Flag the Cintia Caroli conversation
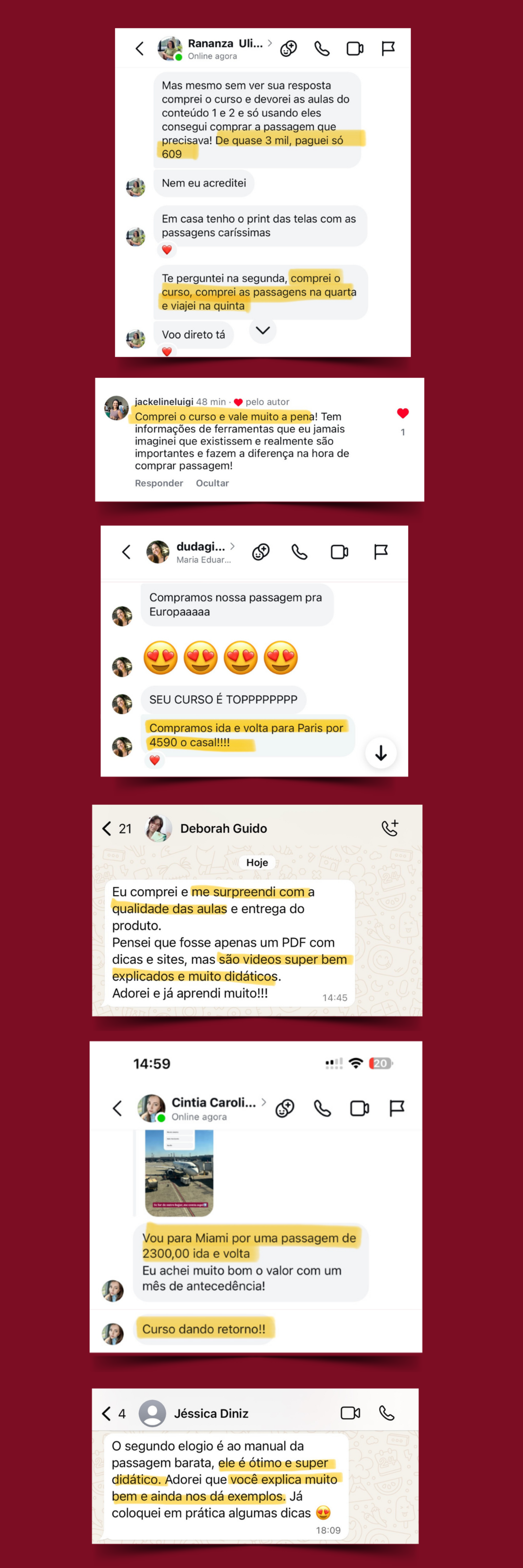The image size is (523, 1568). click(397, 1108)
